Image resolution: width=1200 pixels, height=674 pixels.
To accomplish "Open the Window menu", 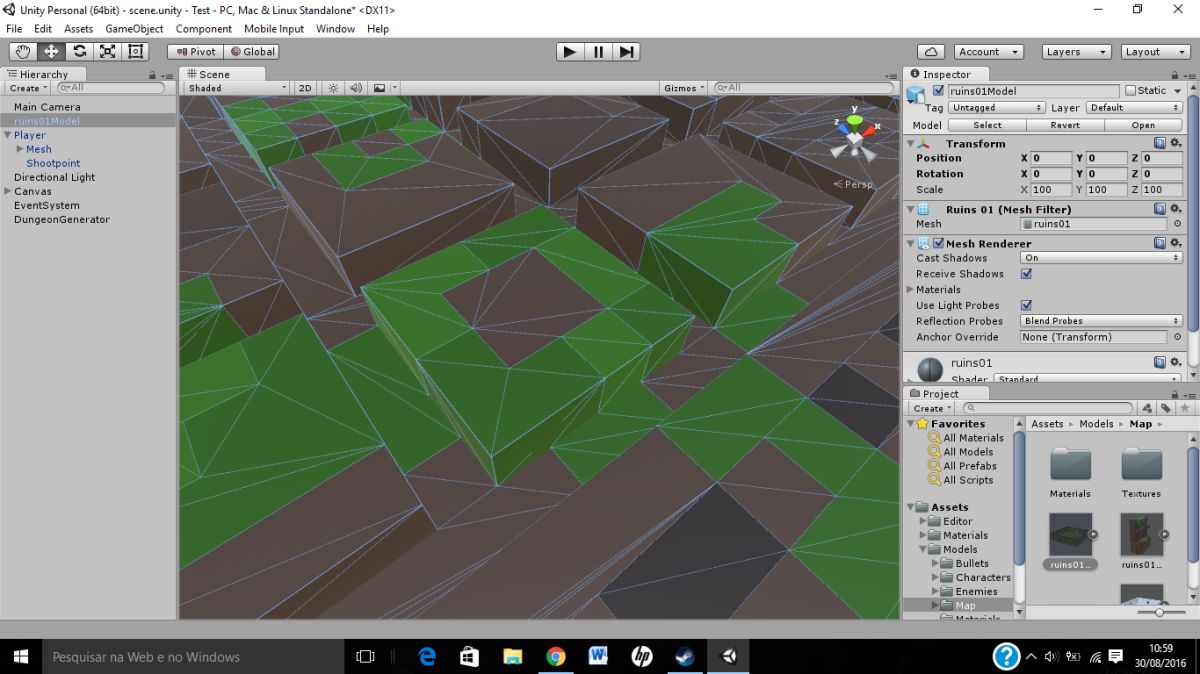I will [335, 29].
